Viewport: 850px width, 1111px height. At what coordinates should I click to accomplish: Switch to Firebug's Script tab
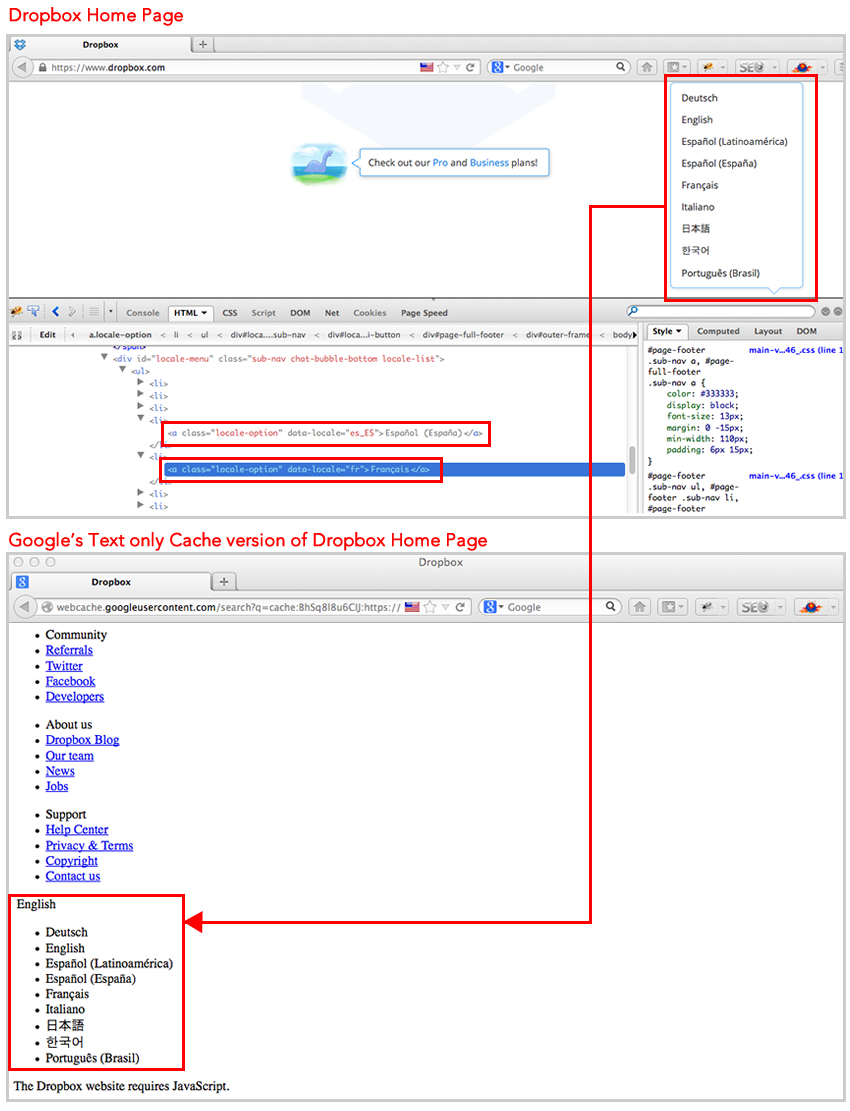pos(264,312)
